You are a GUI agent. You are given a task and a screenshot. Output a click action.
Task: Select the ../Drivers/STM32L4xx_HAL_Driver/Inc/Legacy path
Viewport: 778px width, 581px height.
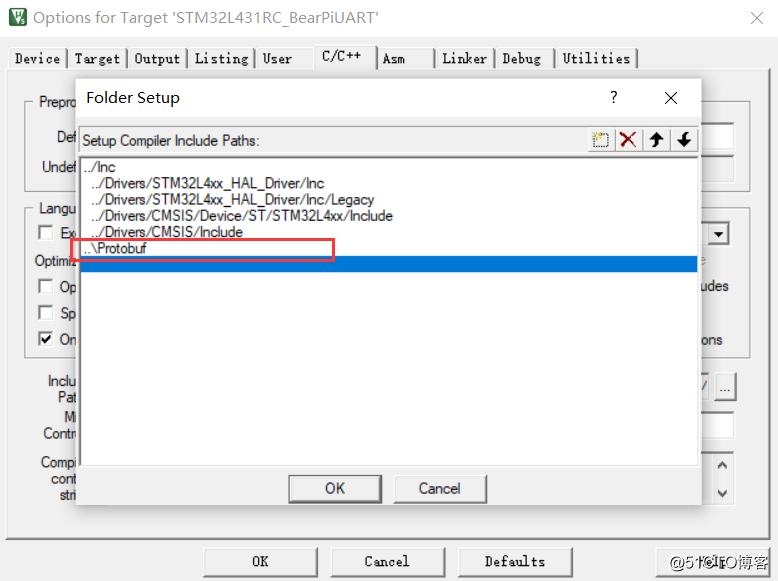pyautogui.click(x=389, y=199)
